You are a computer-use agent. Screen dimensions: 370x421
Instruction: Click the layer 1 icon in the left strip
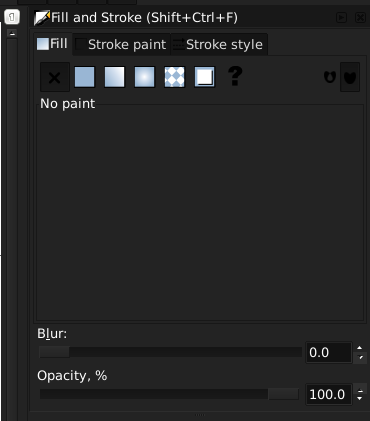tap(12, 17)
